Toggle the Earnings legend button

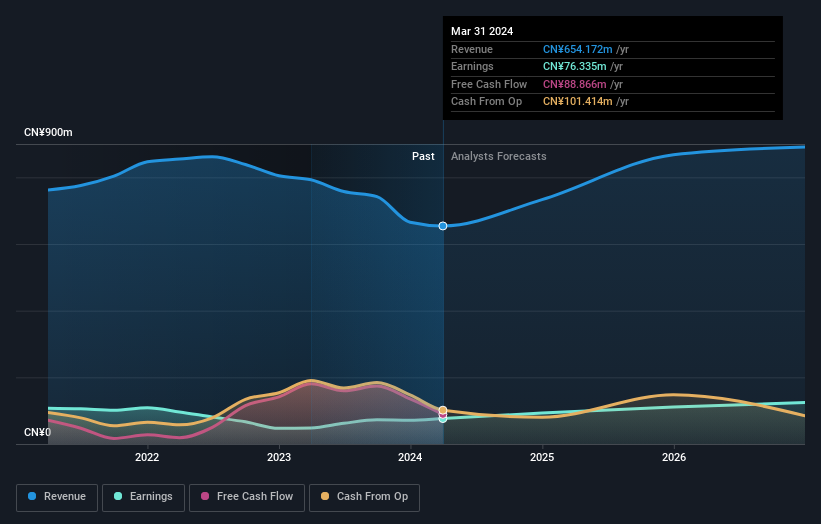[x=143, y=497]
